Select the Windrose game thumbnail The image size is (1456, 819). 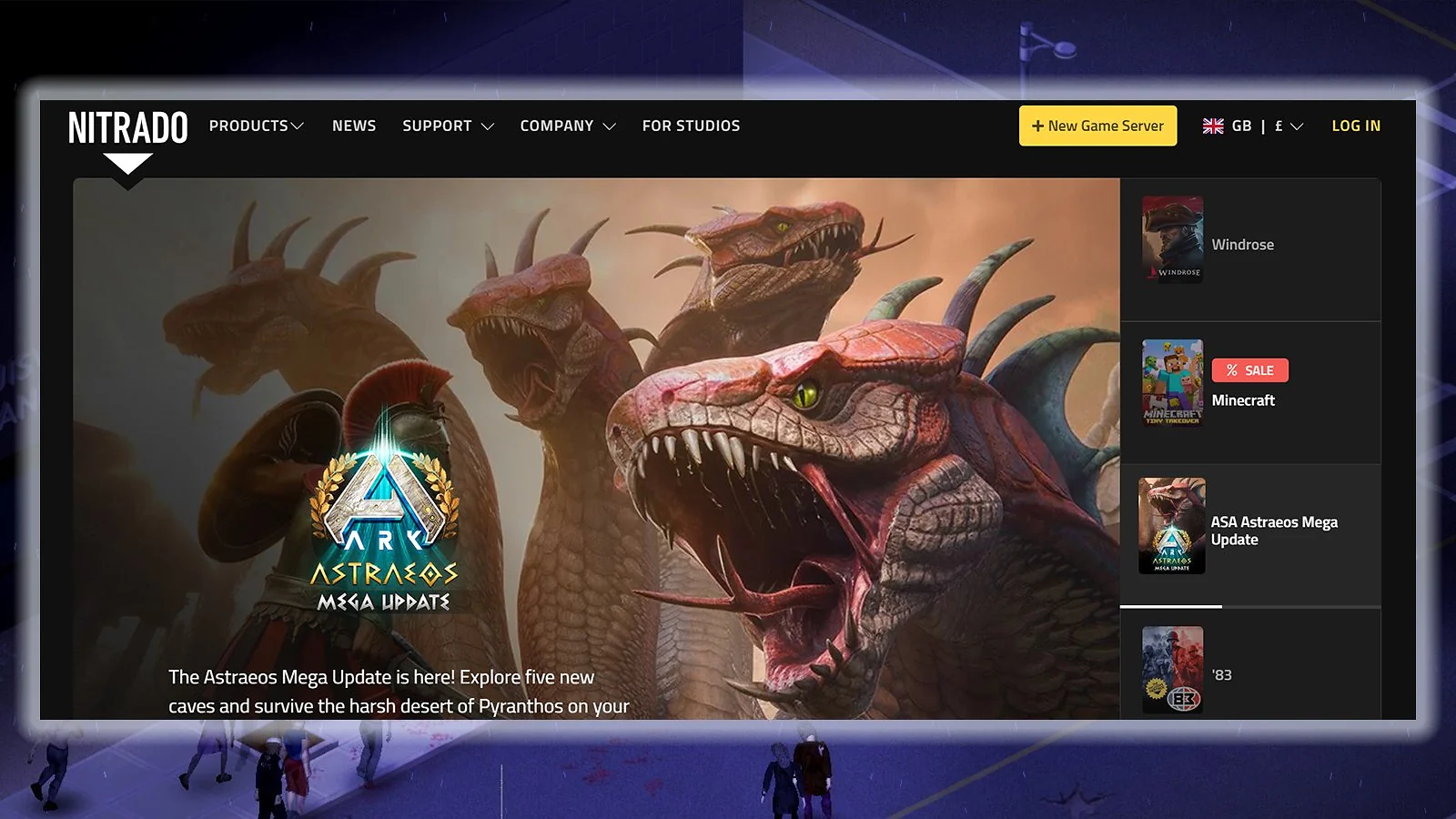point(1172,239)
